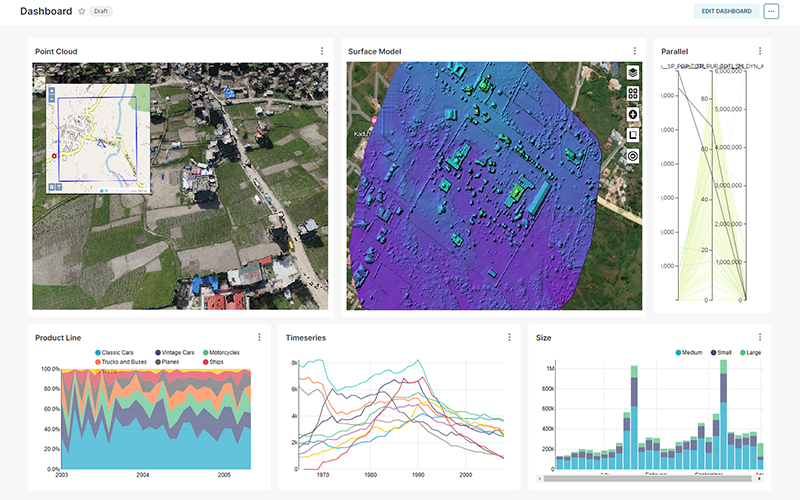This screenshot has width=800, height=500.
Task: Click the 6,000,000 axis label in Parallel
Action: click(x=729, y=71)
